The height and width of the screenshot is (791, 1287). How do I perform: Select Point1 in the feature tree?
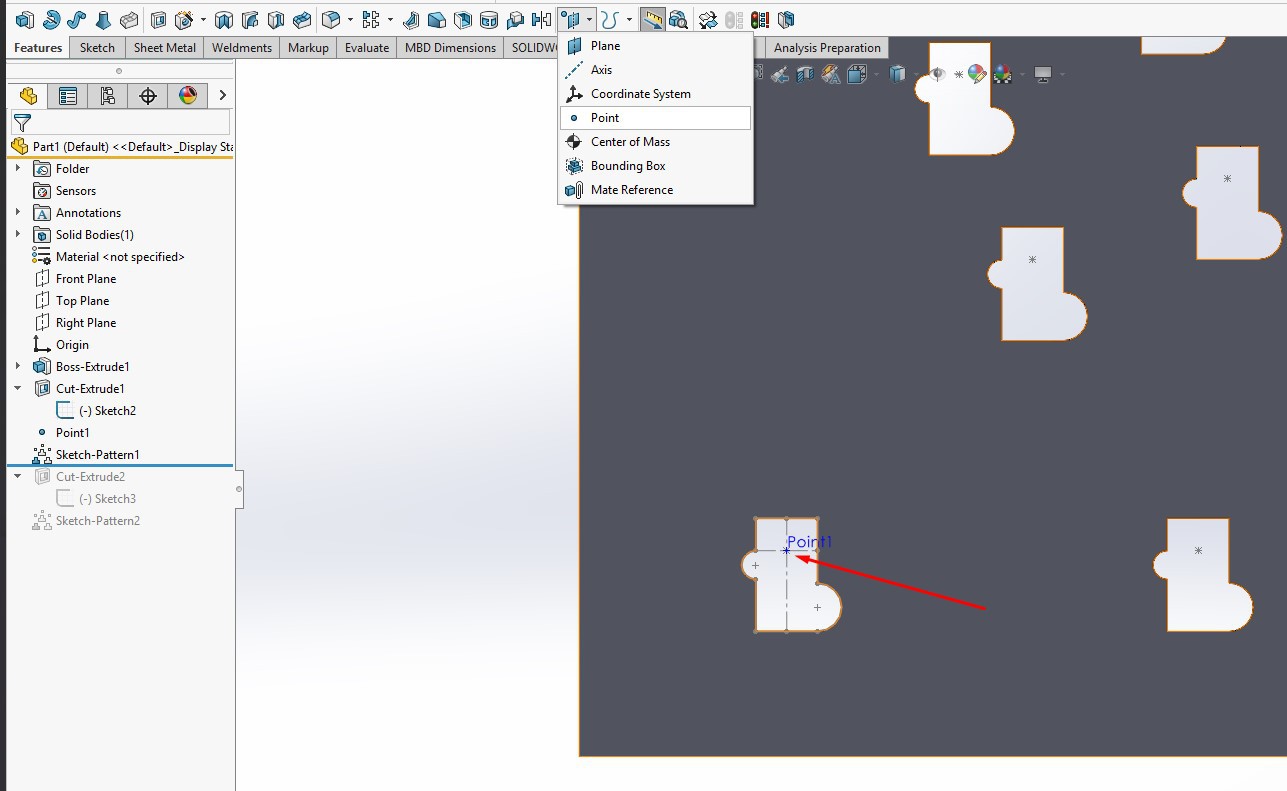72,433
